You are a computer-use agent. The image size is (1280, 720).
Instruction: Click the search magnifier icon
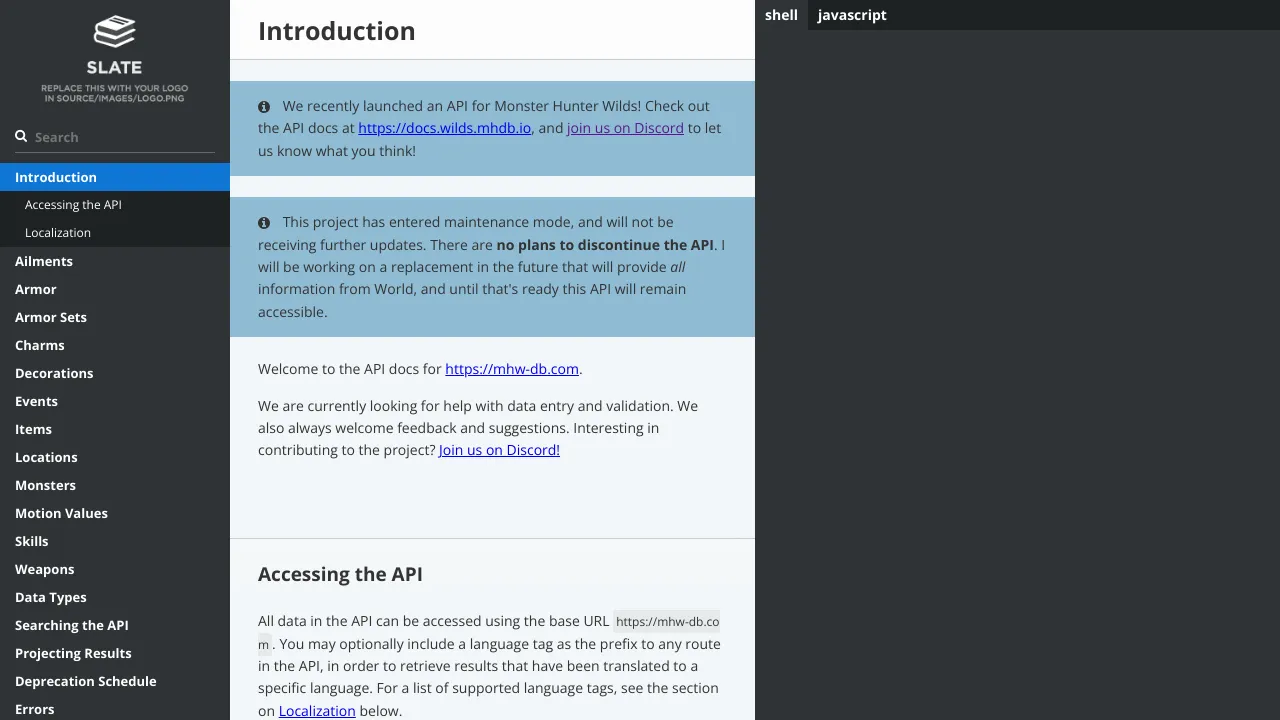(x=21, y=136)
